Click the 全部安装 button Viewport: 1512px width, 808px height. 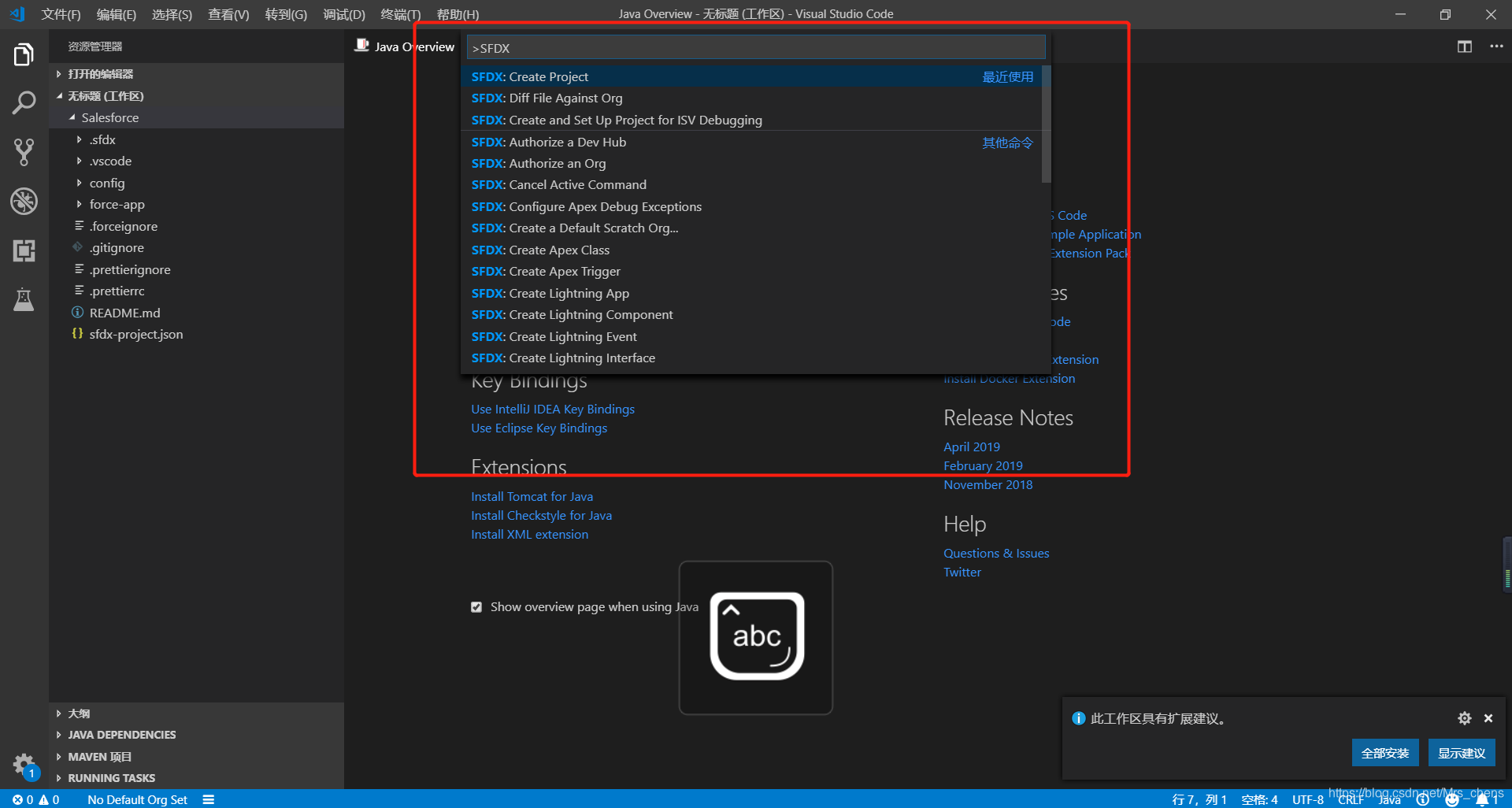point(1385,753)
